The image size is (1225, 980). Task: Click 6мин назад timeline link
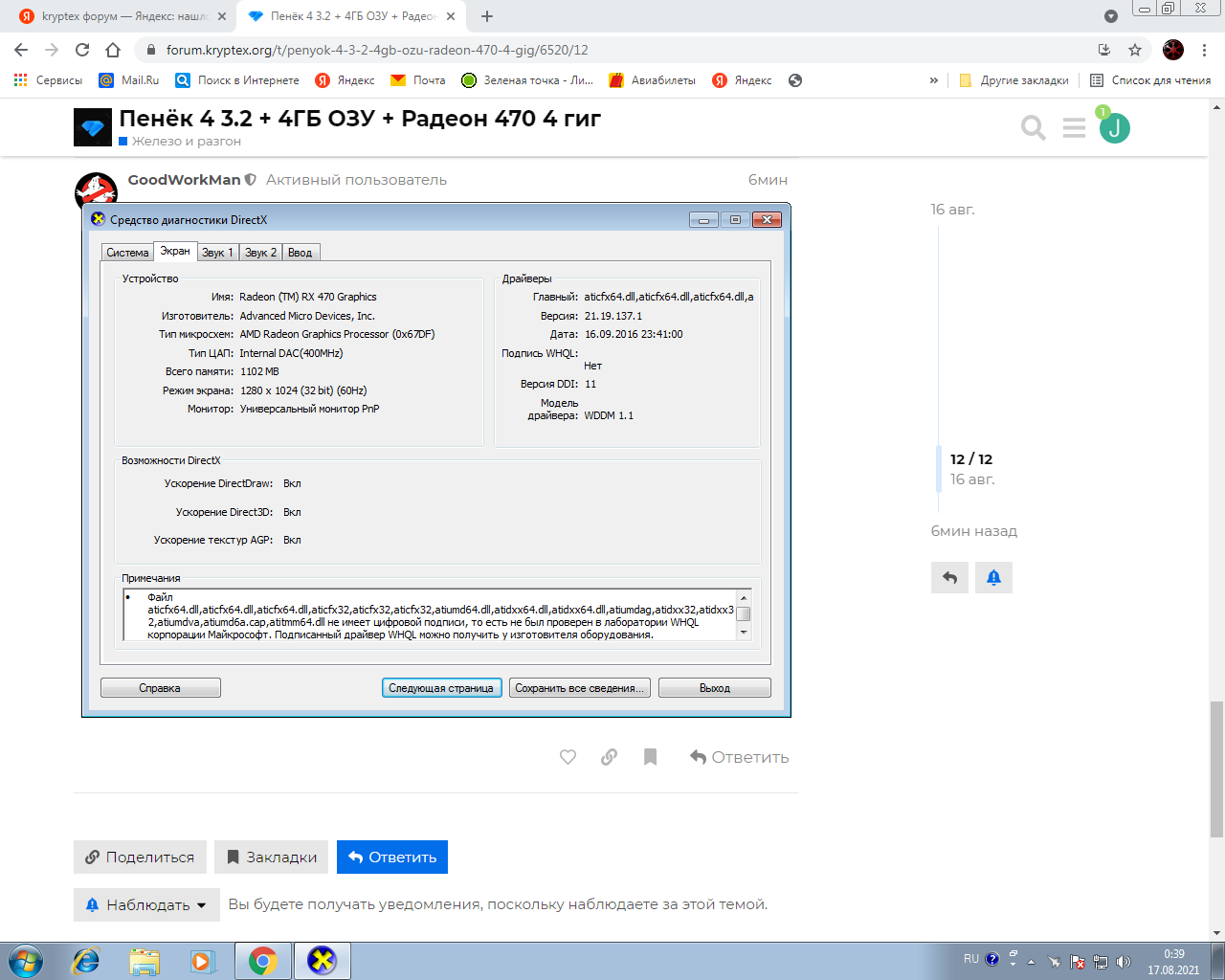pyautogui.click(x=974, y=531)
